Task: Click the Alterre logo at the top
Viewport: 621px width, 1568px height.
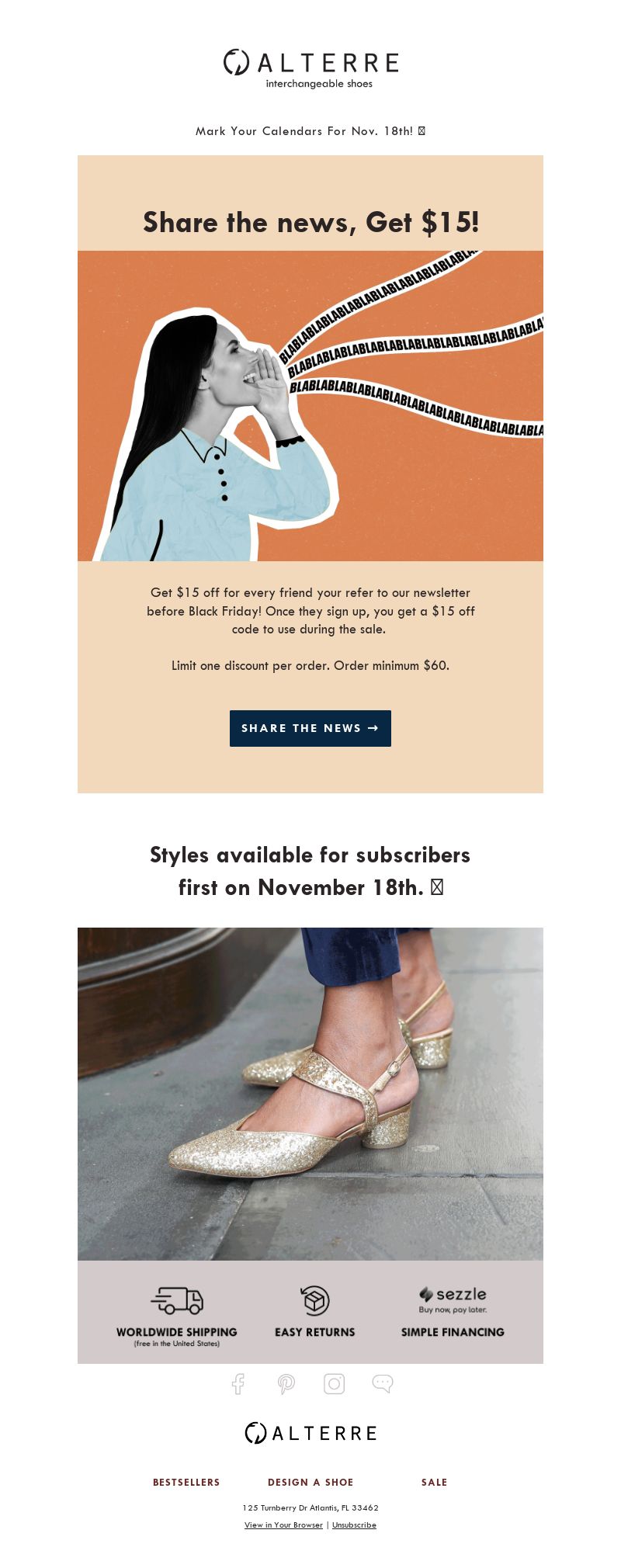Action: pyautogui.click(x=310, y=69)
